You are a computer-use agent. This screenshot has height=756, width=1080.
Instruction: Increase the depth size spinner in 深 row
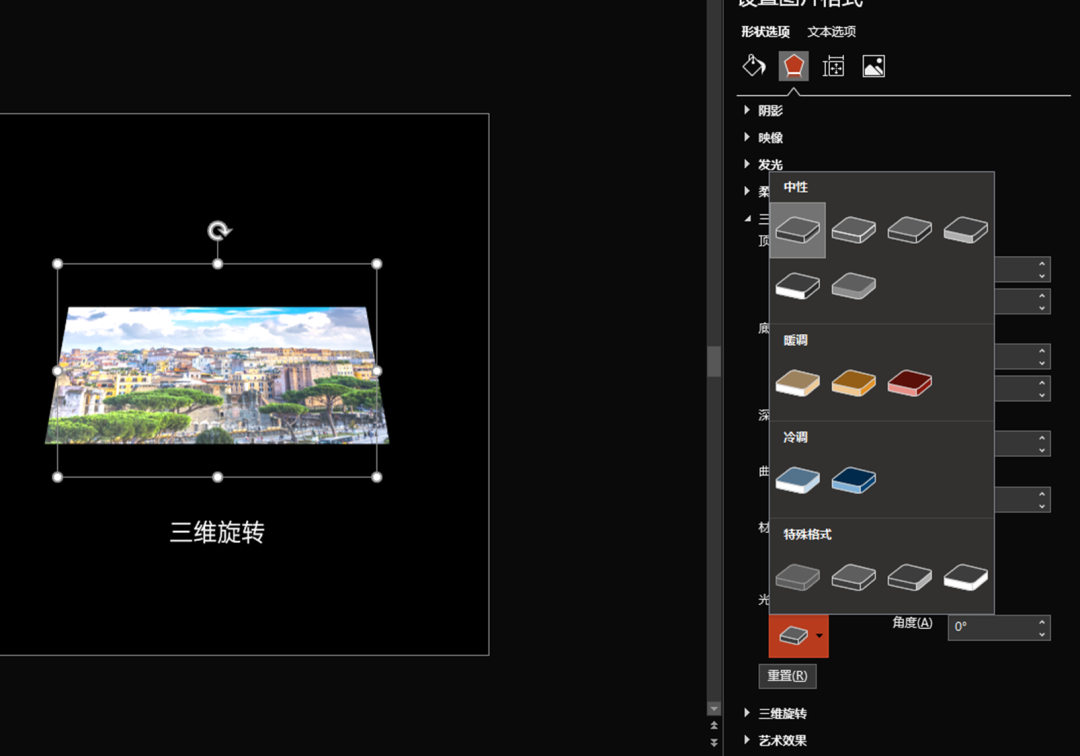[1042, 438]
